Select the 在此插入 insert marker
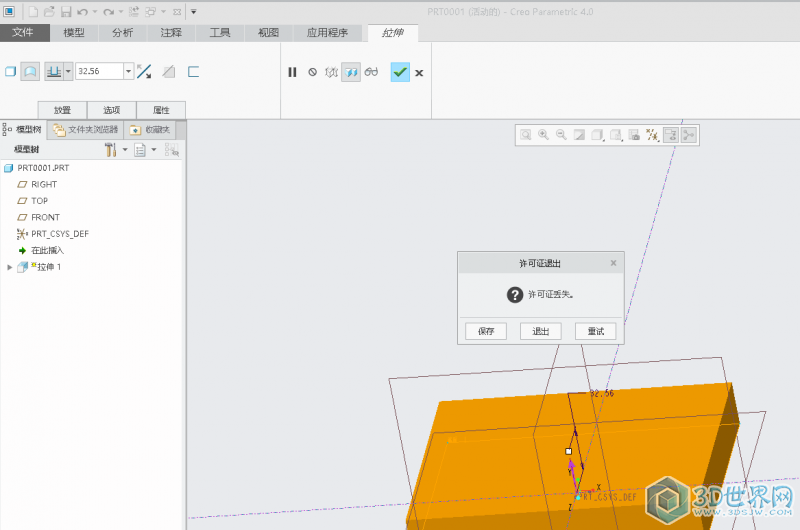The height and width of the screenshot is (530, 800). tap(47, 250)
